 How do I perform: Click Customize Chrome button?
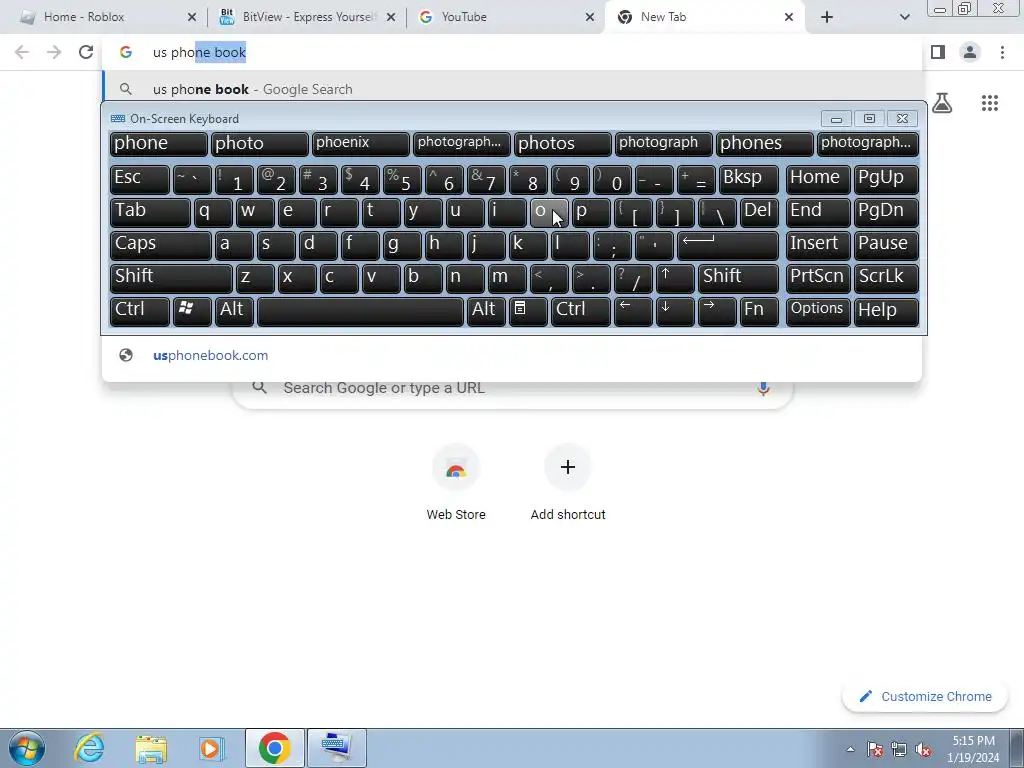click(x=926, y=697)
